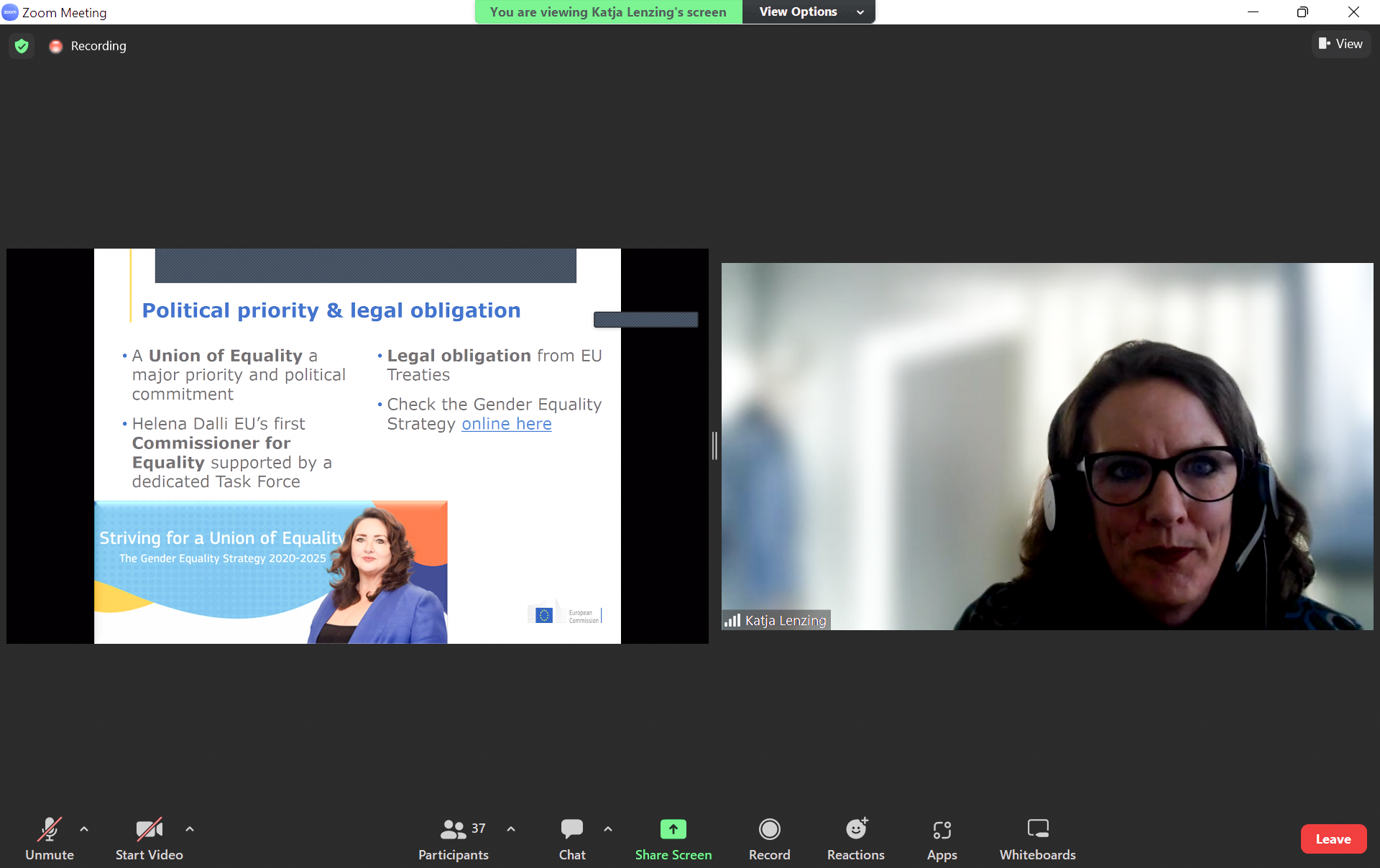The width and height of the screenshot is (1380, 868).
Task: Minimize the Zoom Meeting window
Action: (1253, 11)
